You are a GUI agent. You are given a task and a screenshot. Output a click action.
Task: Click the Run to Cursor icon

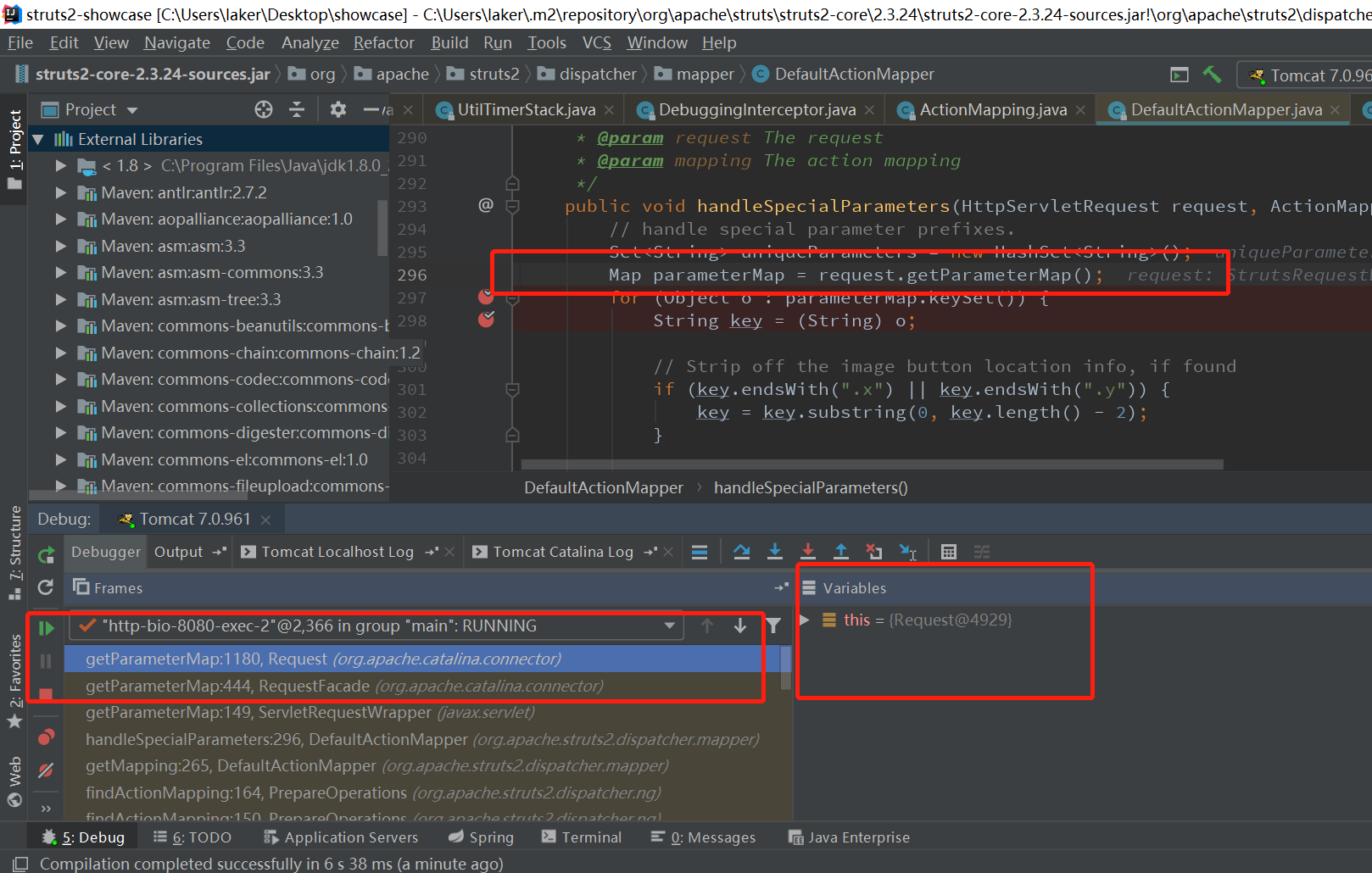(x=907, y=552)
